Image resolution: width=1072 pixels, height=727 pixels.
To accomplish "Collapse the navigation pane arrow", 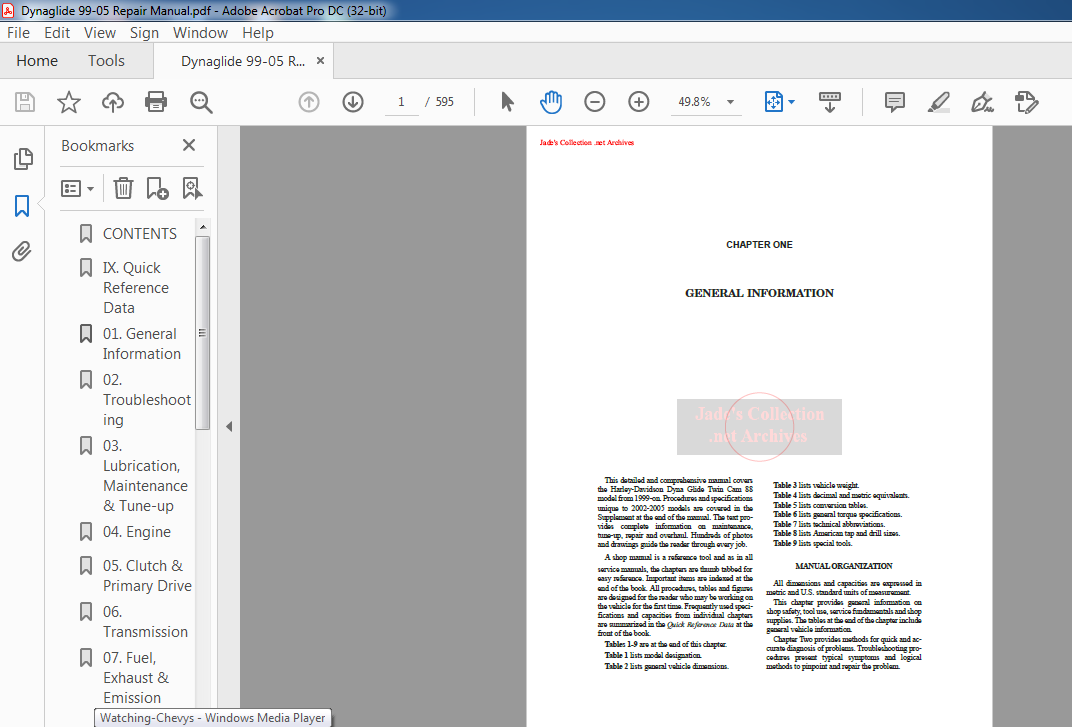I will coord(229,426).
